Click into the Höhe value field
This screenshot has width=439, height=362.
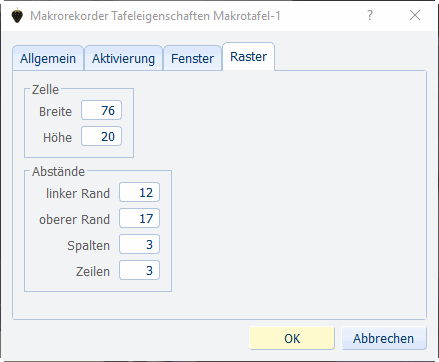[101, 136]
